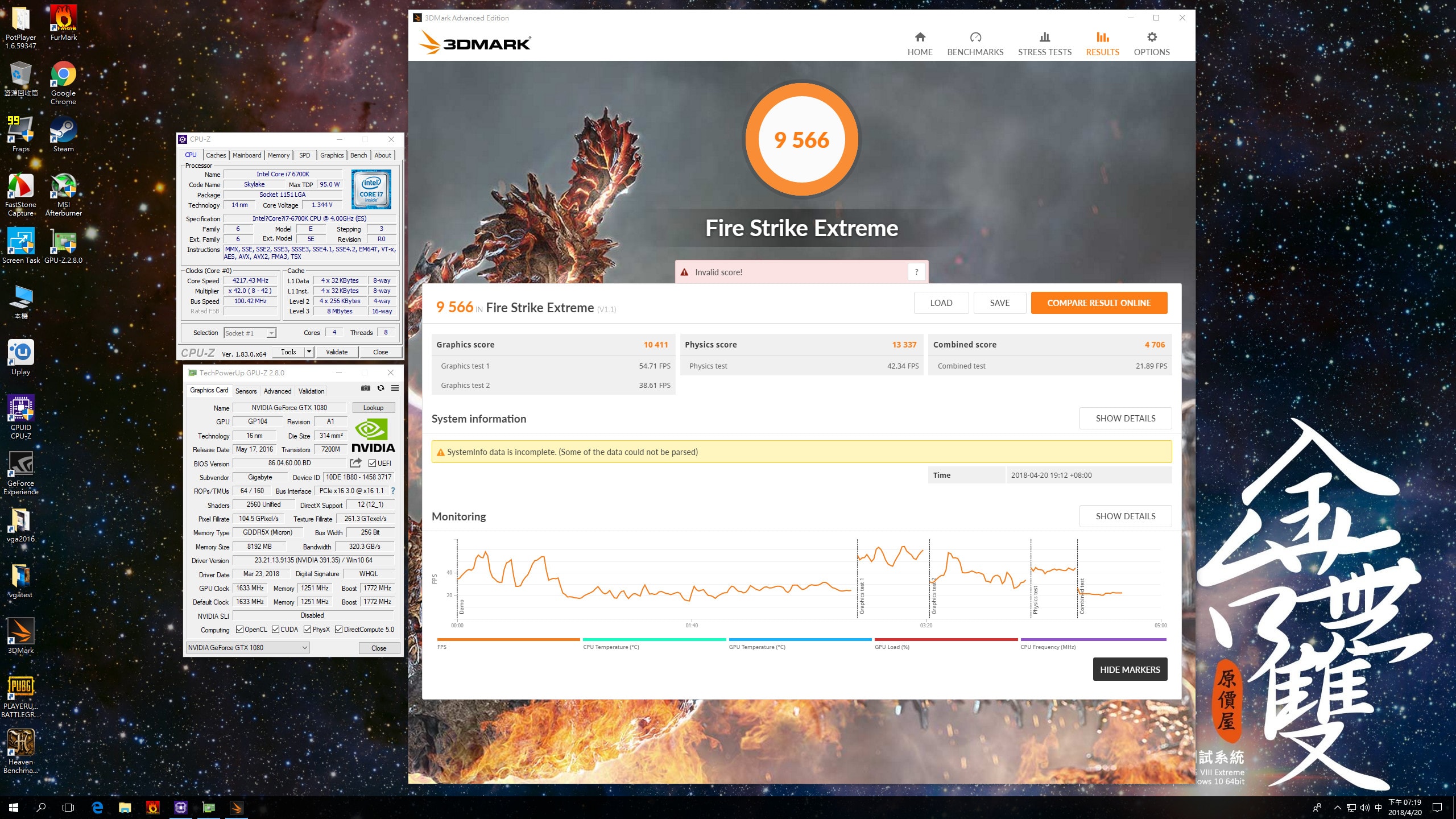Click COMPARE RESULT ONLINE button
This screenshot has width=1456, height=819.
[1099, 303]
